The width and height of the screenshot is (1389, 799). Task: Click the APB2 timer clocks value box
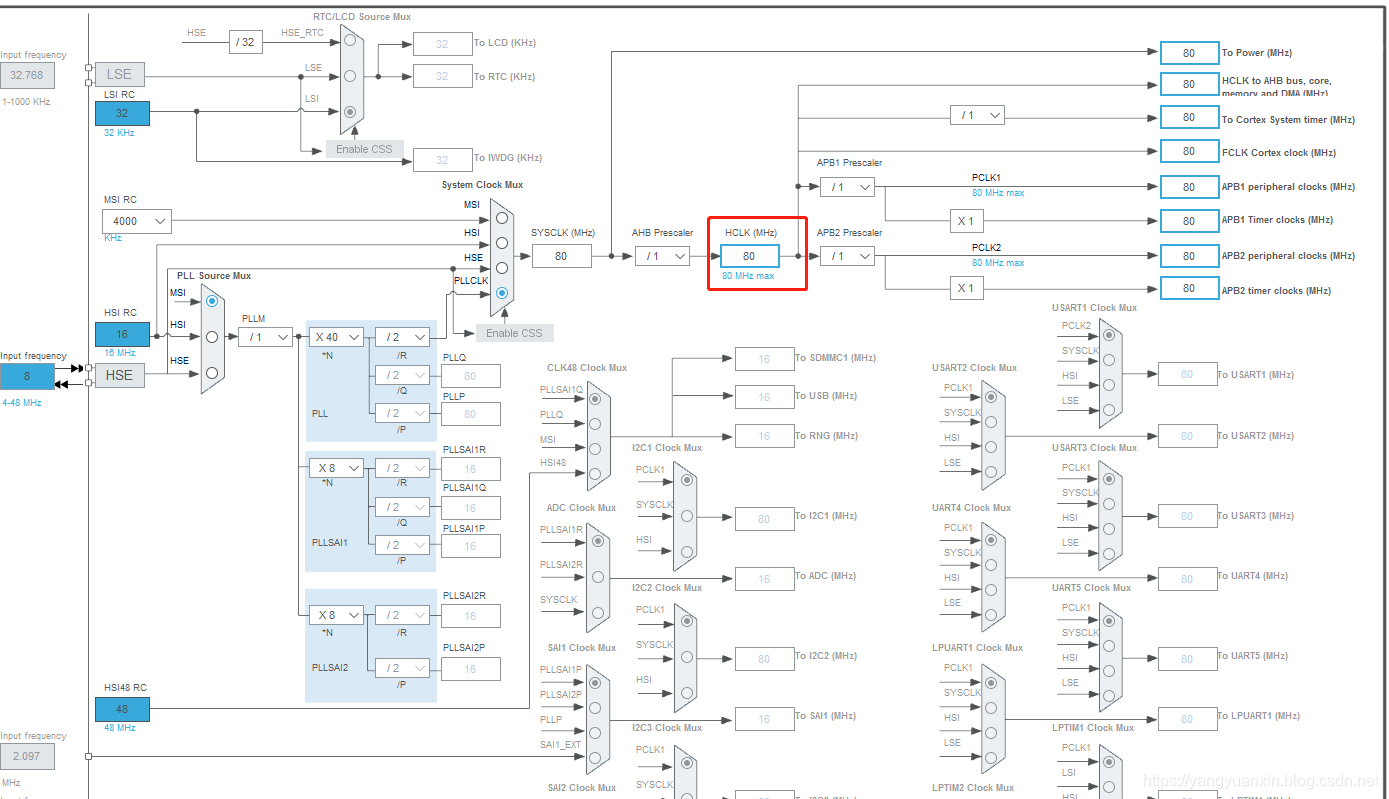click(1189, 288)
